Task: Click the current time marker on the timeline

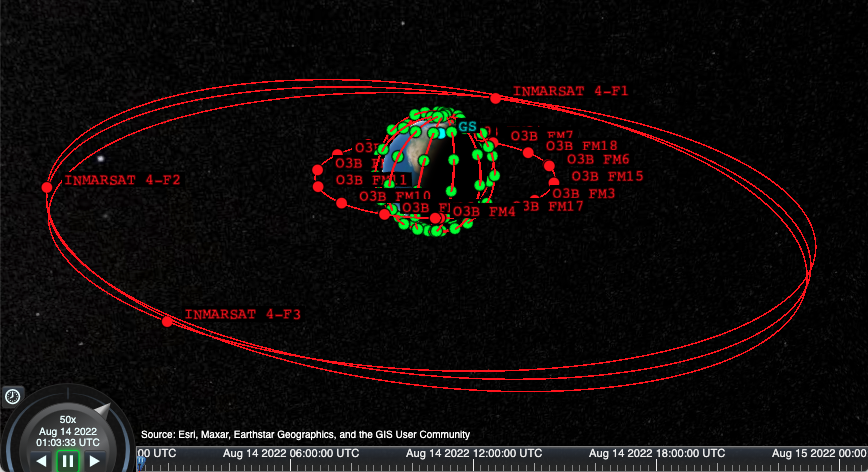Action: tap(141, 463)
